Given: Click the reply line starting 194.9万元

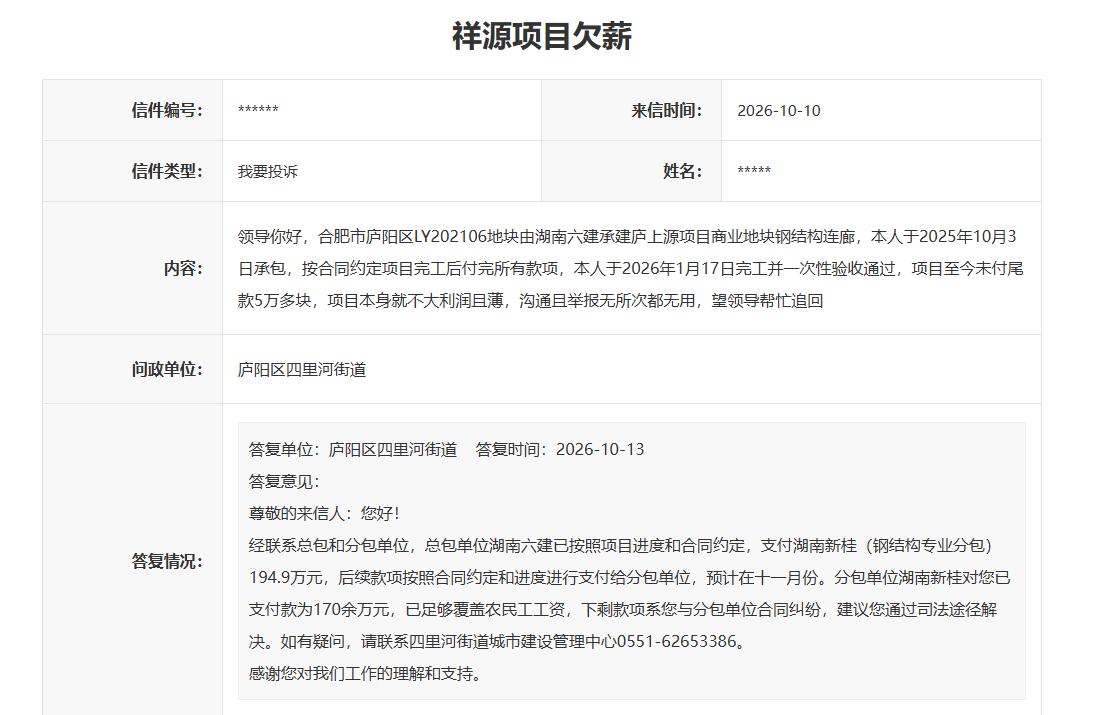Looking at the screenshot, I should coord(629,578).
